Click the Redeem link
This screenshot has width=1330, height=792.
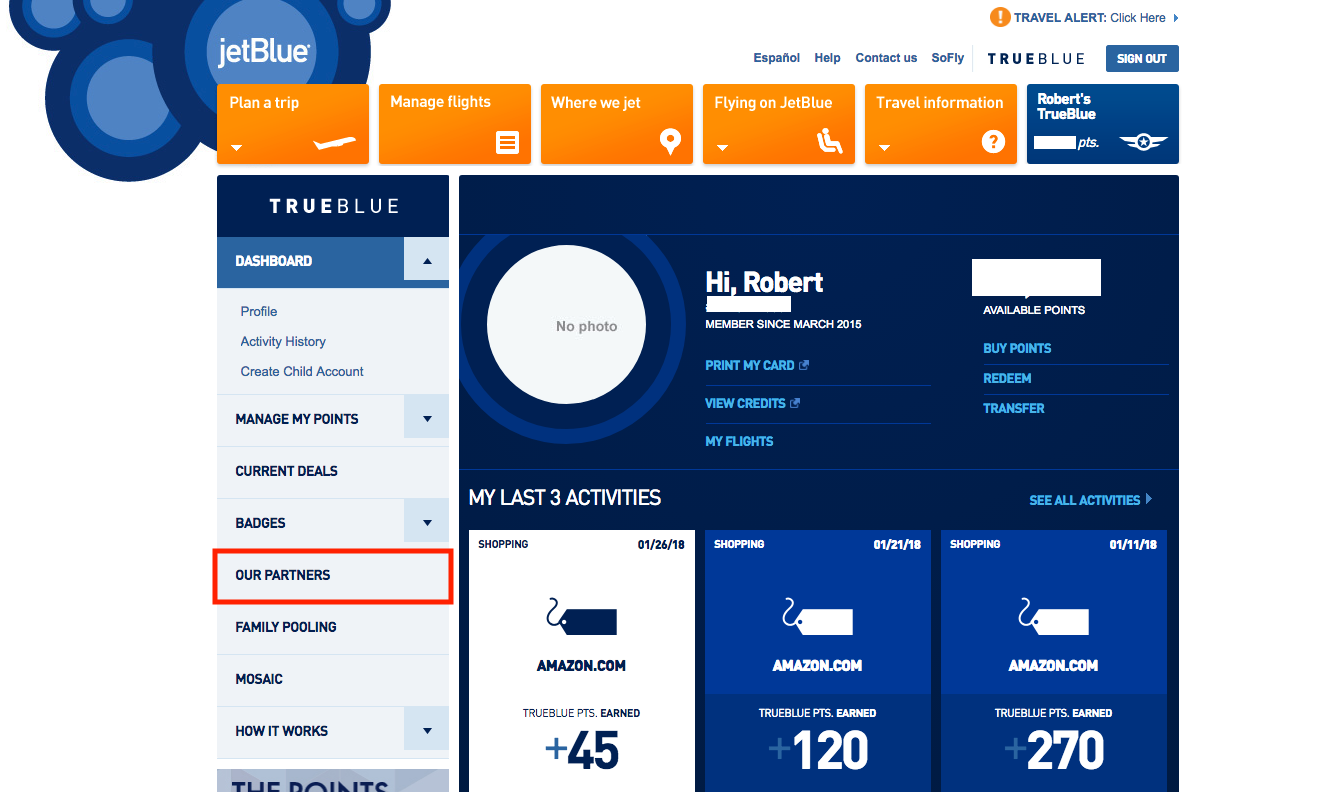pyautogui.click(x=1007, y=378)
